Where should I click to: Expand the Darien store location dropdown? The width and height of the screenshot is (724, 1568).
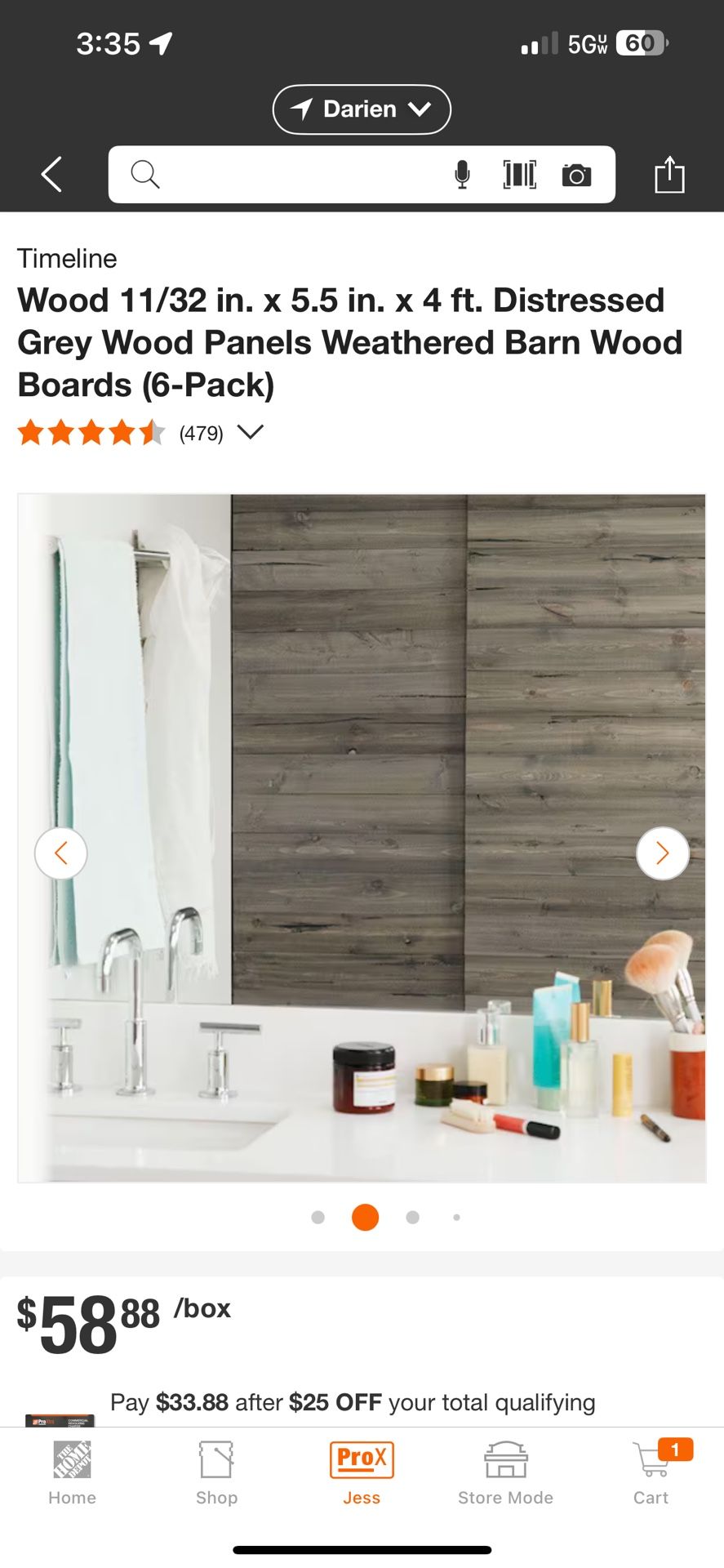(x=362, y=109)
